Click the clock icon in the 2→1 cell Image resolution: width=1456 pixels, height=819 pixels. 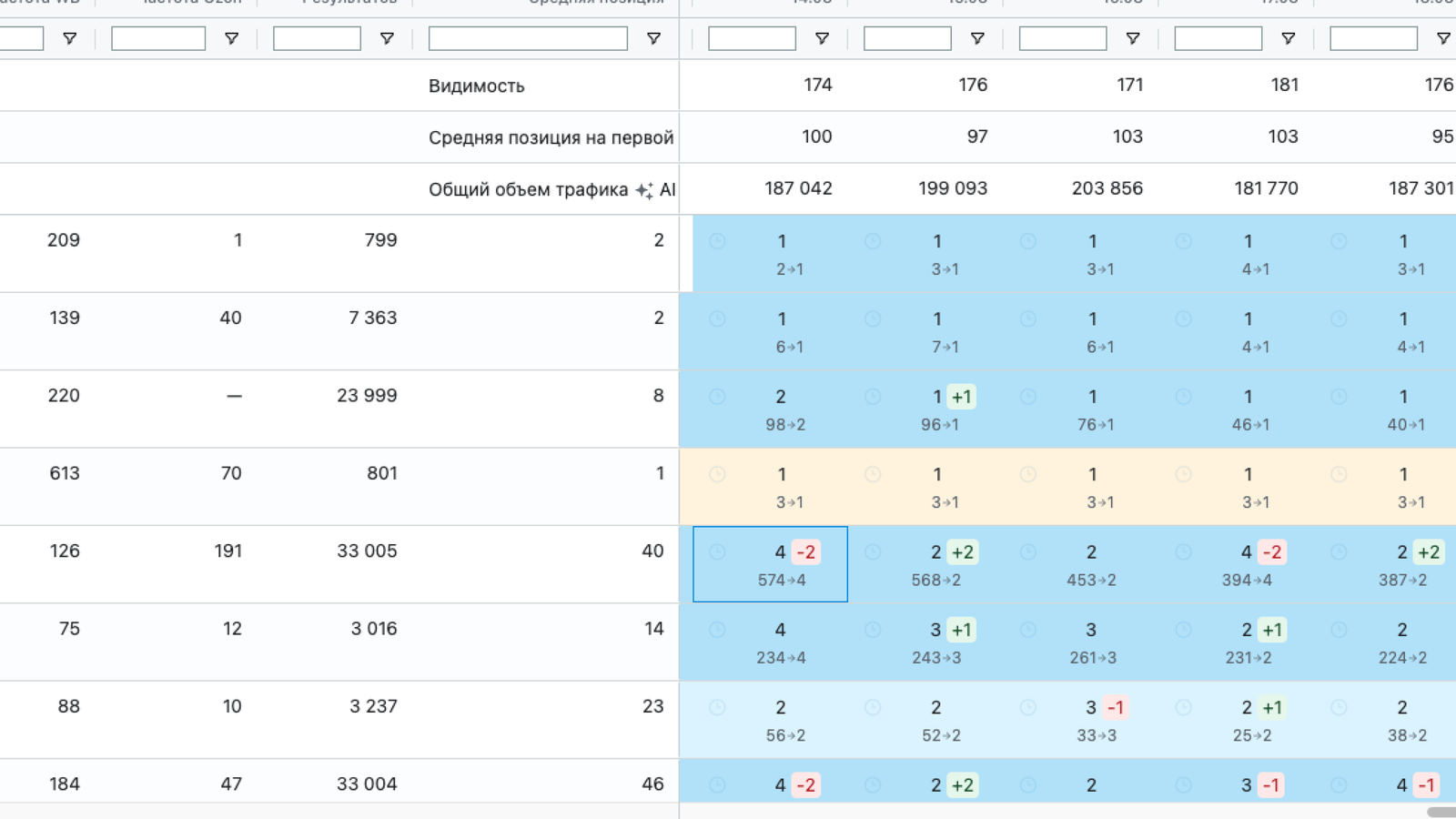[x=717, y=241]
